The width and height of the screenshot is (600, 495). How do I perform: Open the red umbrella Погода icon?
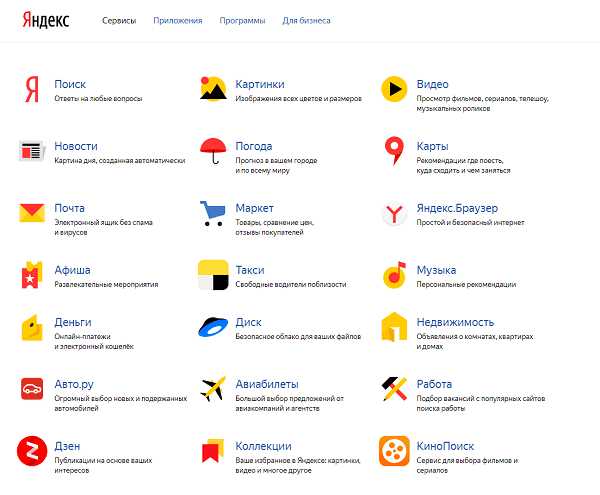[x=213, y=151]
